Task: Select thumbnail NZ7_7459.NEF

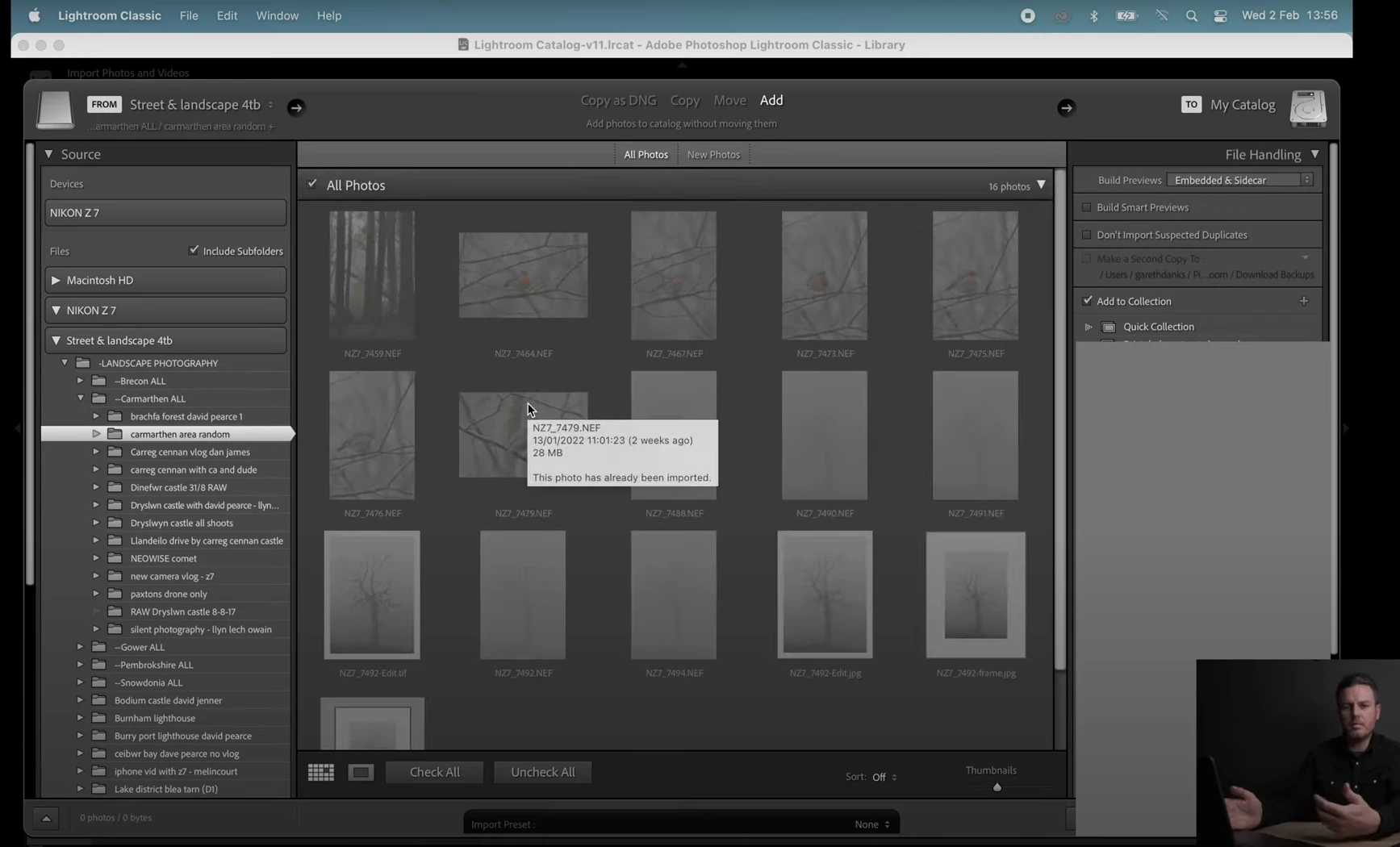Action: coord(372,275)
